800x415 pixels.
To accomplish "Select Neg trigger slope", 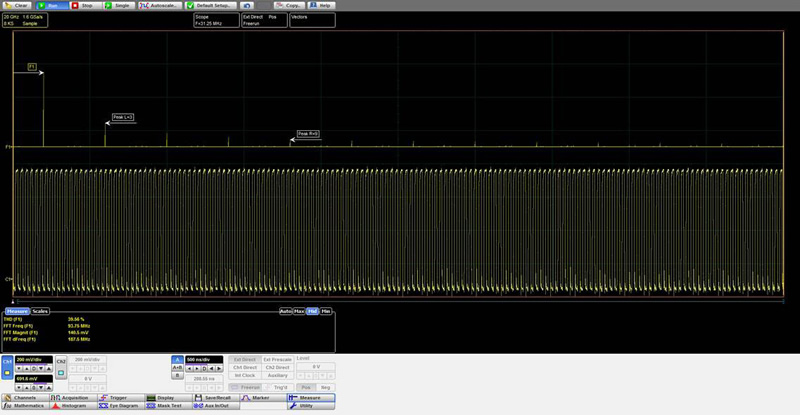I will tap(326, 387).
